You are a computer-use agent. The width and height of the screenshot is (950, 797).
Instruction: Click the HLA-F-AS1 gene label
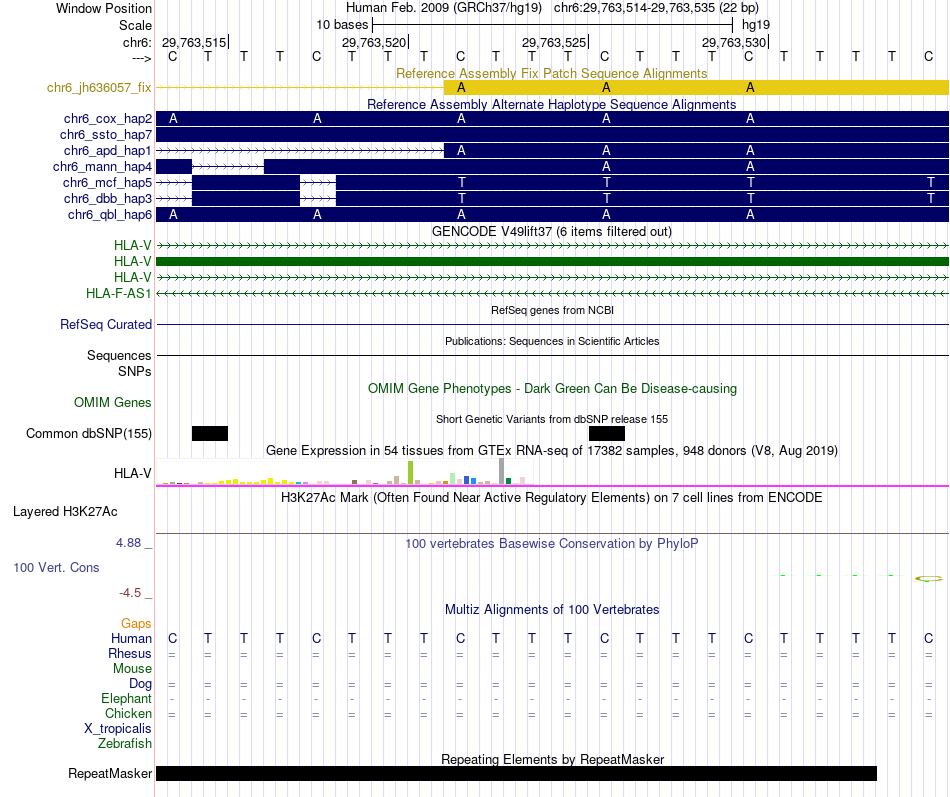[119, 293]
